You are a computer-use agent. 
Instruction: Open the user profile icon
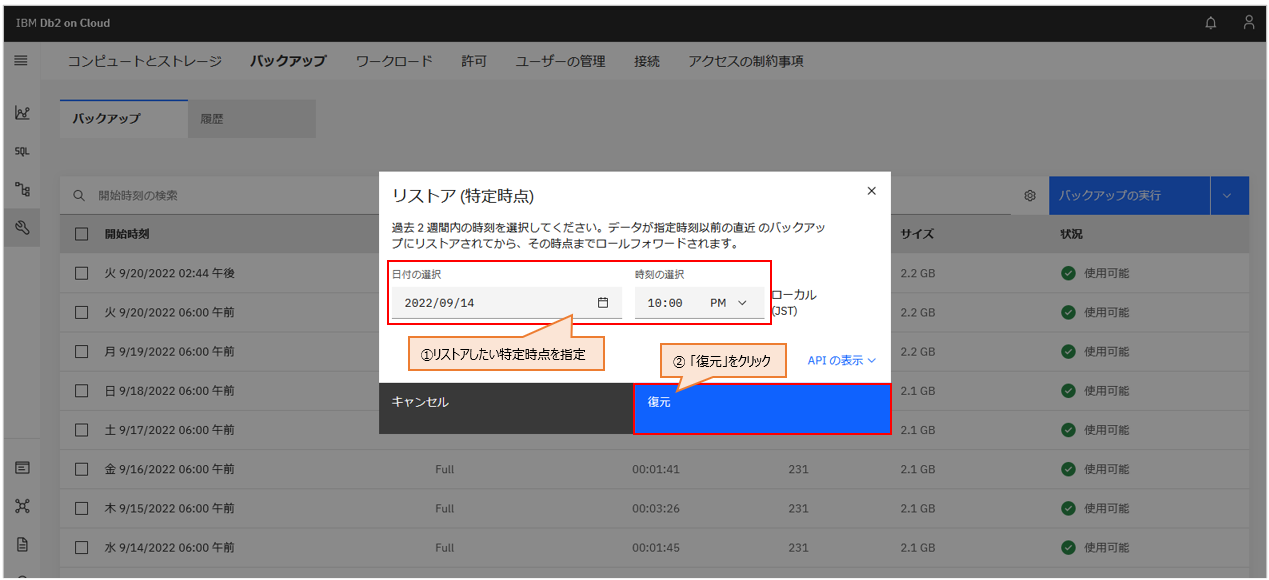1248,22
